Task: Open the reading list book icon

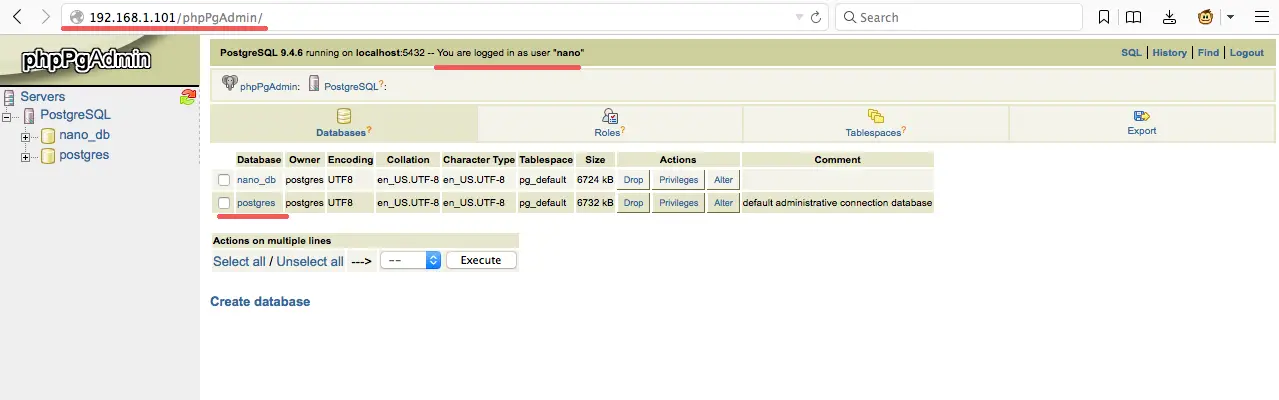Action: [x=1134, y=17]
